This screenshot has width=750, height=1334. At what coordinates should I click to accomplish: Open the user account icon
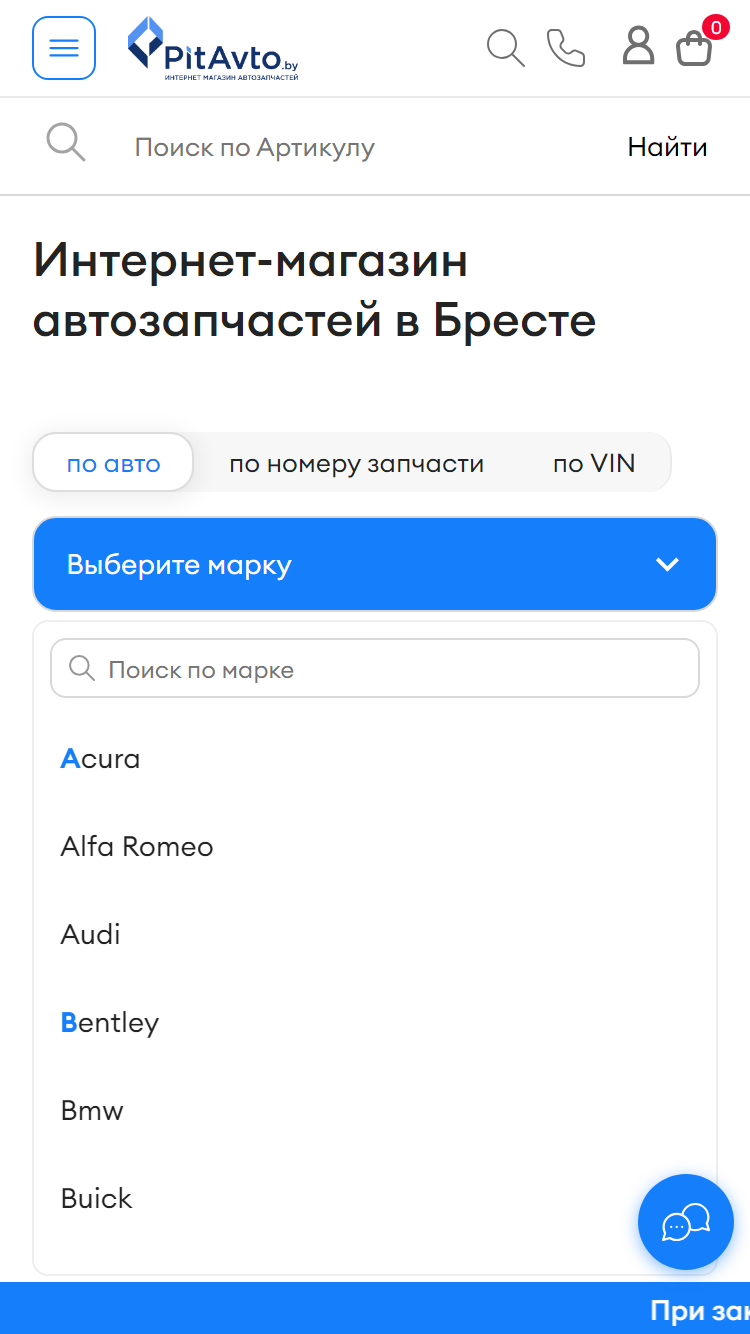point(638,46)
